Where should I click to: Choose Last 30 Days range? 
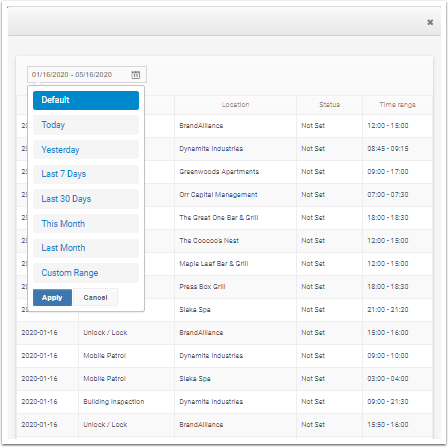pyautogui.click(x=86, y=199)
